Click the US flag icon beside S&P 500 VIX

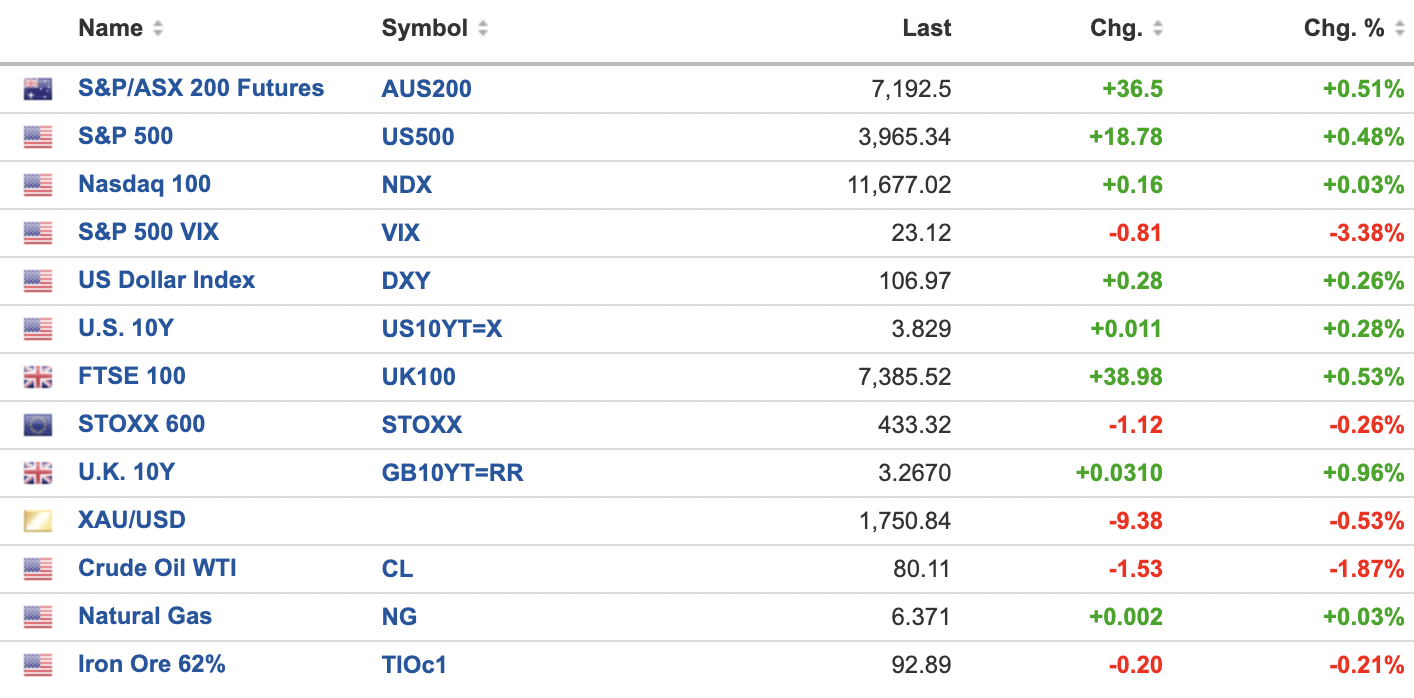[38, 233]
